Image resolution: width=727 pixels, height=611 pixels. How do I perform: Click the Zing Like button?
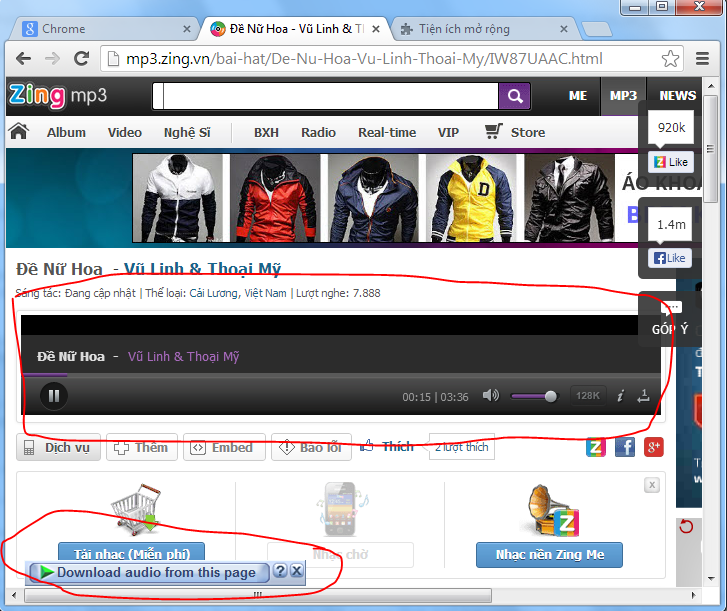671,162
